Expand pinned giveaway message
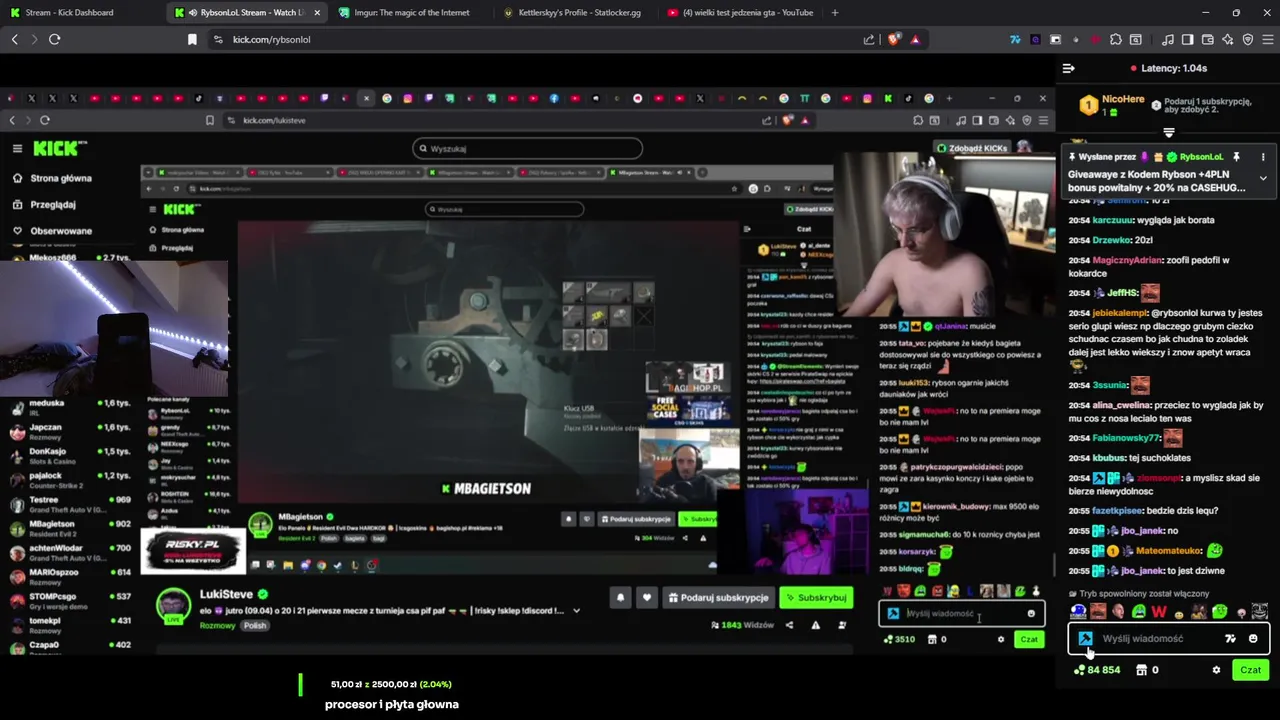 pyautogui.click(x=1263, y=178)
